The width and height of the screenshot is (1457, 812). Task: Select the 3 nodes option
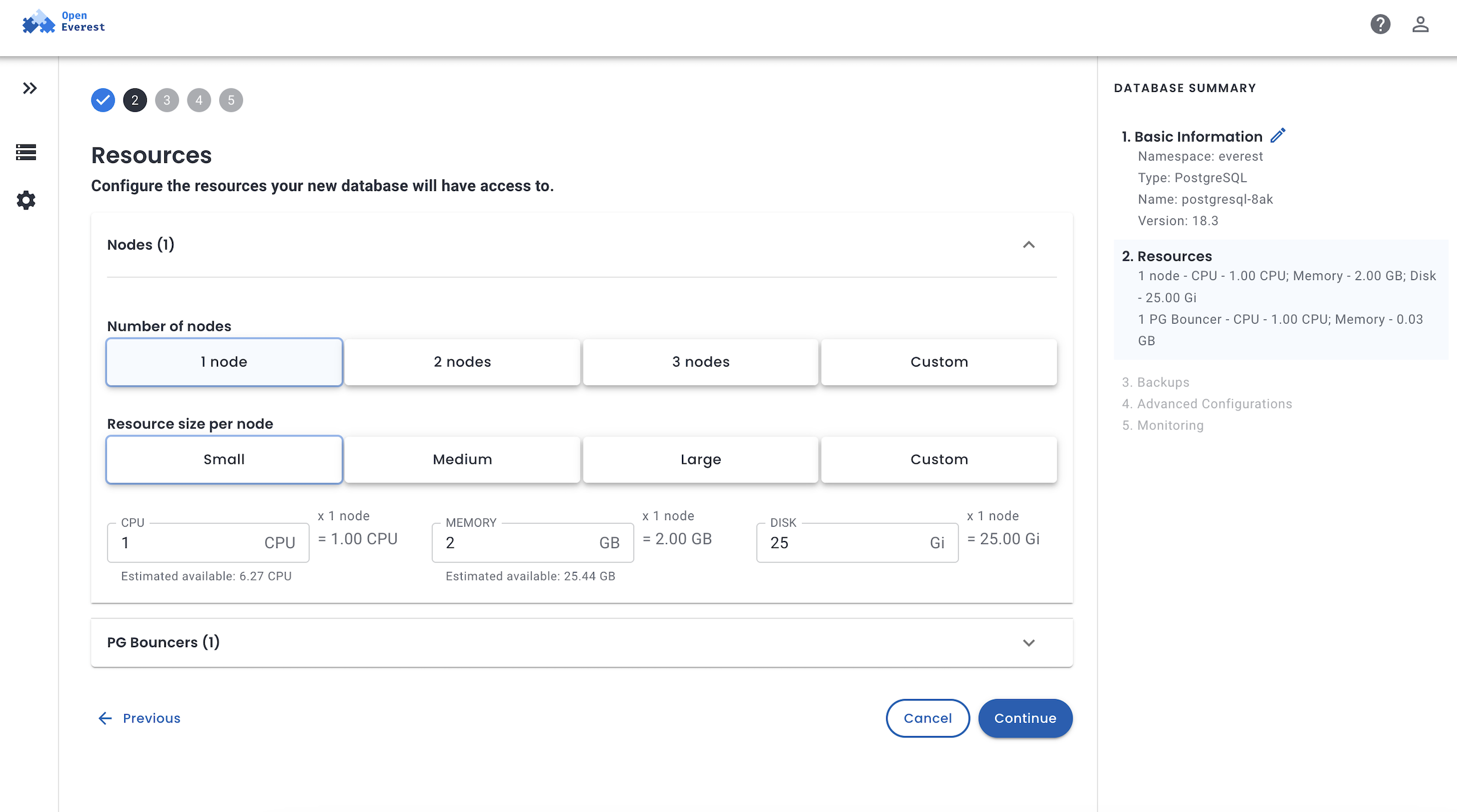pos(700,362)
